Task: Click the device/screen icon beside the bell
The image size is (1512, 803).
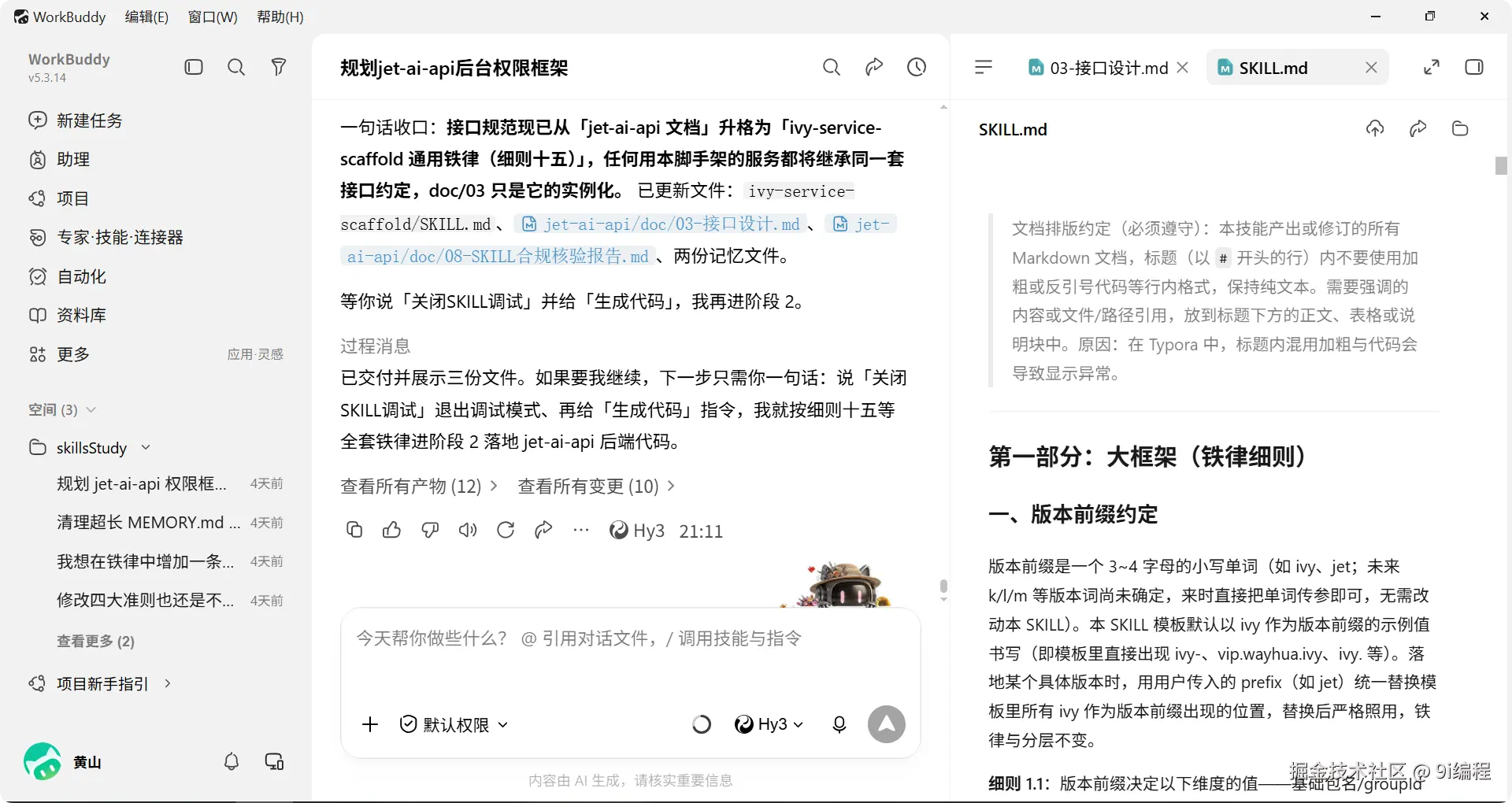Action: coord(274,761)
